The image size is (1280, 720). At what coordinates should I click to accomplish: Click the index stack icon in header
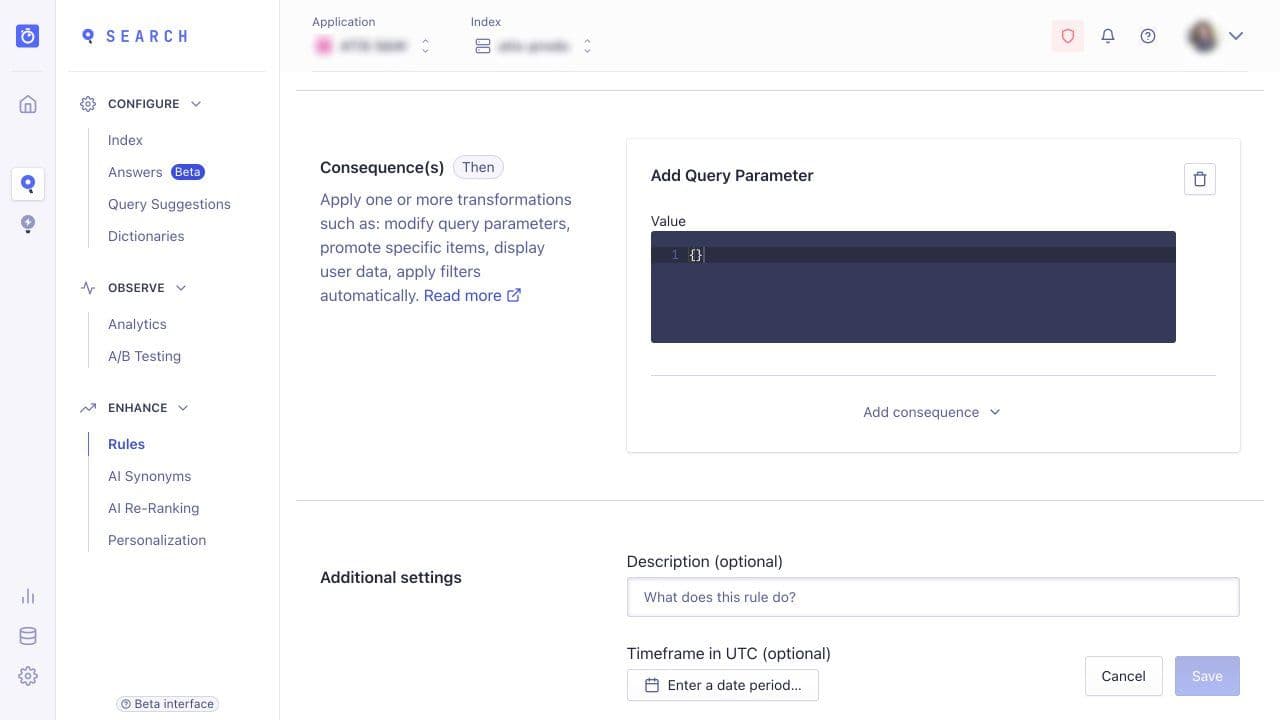coord(483,46)
